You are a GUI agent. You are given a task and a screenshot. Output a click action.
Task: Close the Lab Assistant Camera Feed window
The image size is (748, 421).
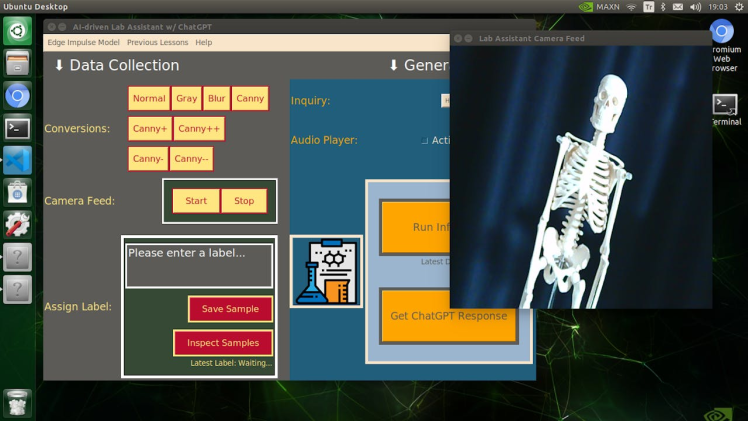click(x=458, y=39)
